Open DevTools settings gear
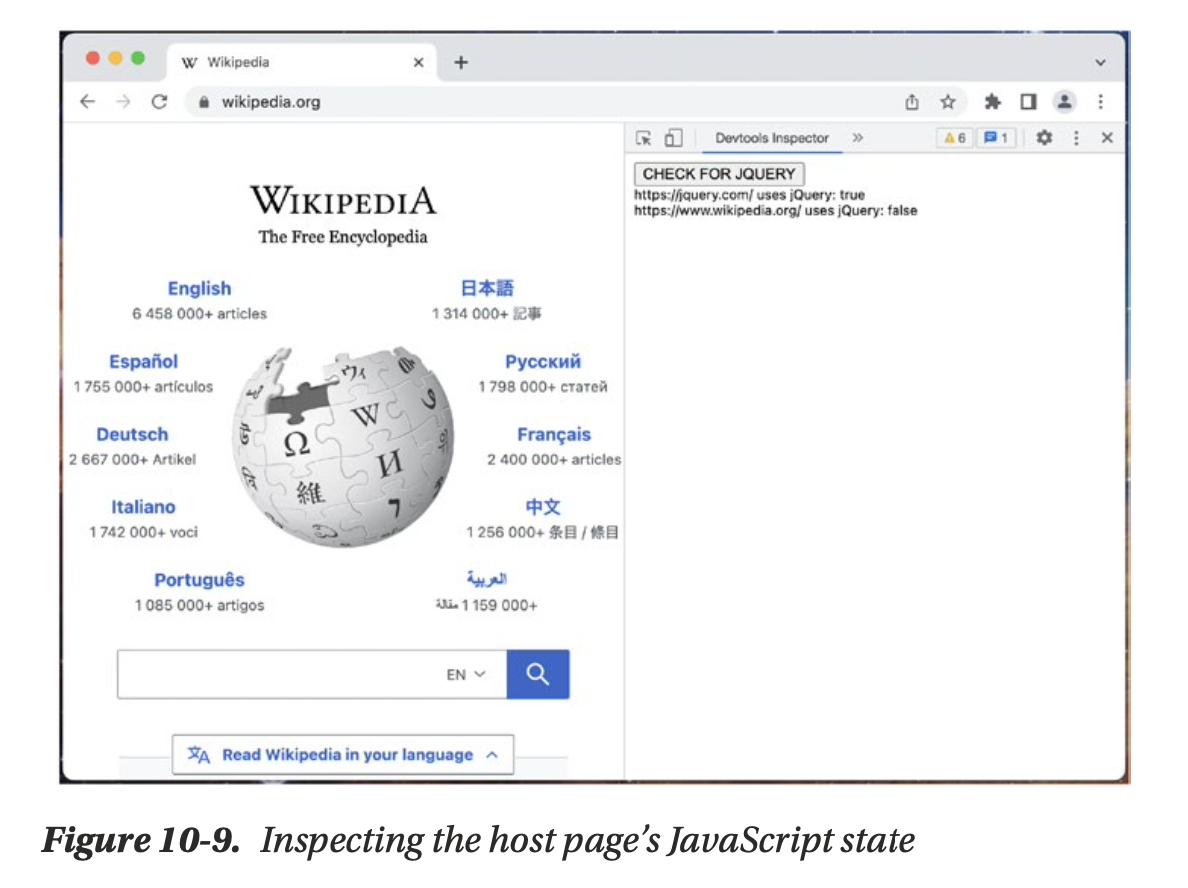1188x888 pixels. pyautogui.click(x=1044, y=138)
